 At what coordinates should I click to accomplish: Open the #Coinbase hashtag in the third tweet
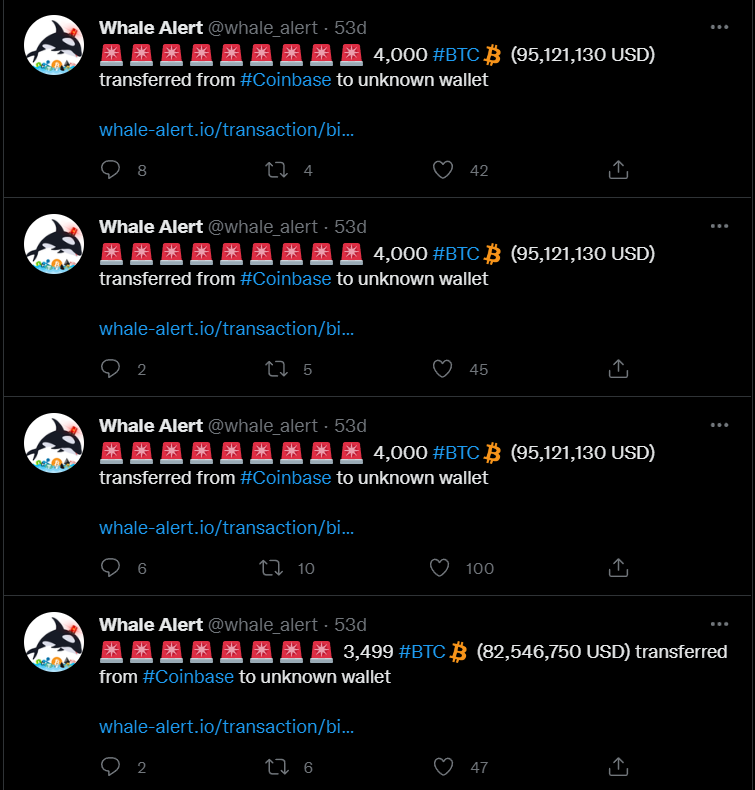(x=286, y=478)
